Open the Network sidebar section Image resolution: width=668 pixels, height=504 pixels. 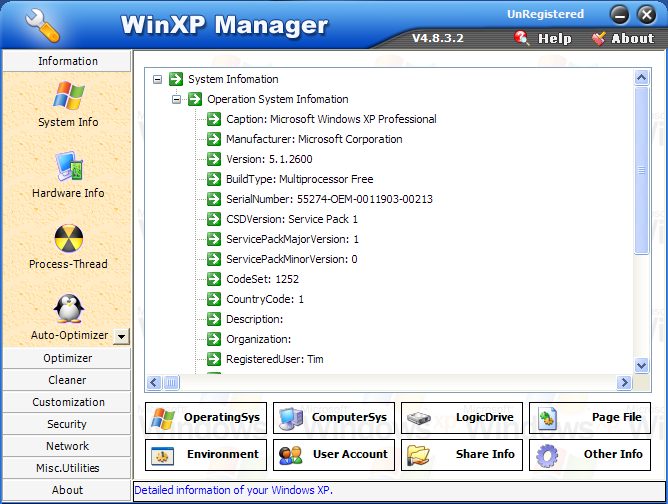67,446
